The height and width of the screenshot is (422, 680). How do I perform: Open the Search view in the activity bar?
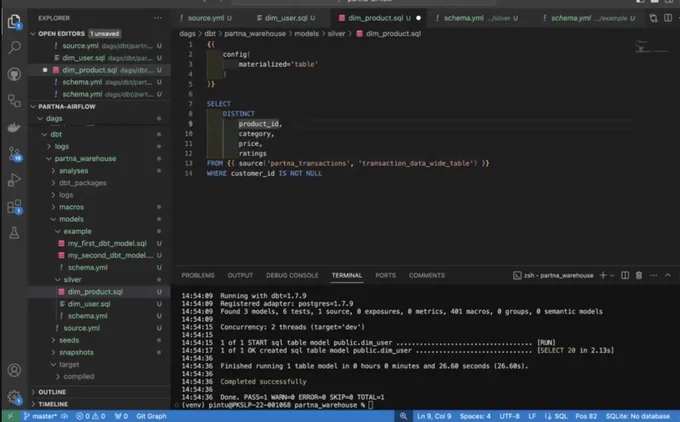(x=14, y=47)
